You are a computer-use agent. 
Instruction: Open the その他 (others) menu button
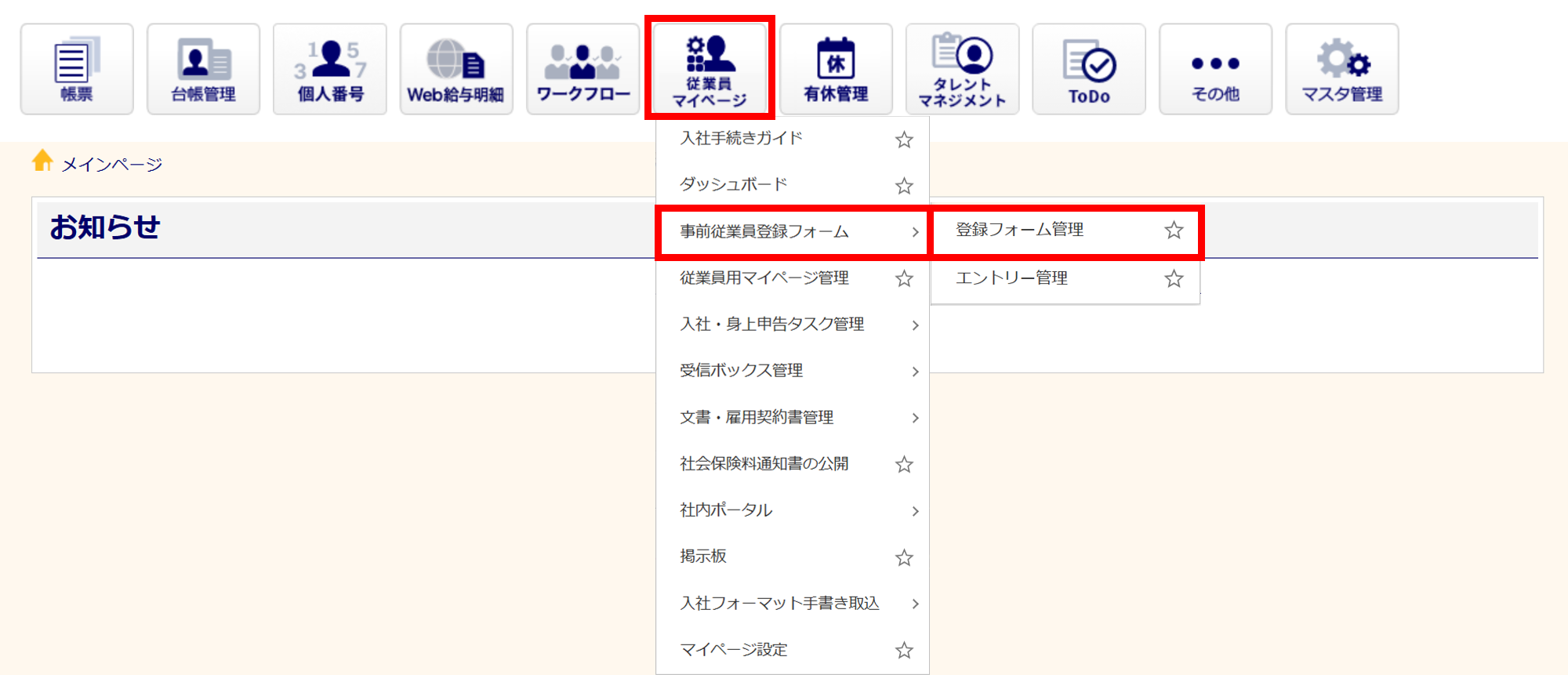(1215, 69)
